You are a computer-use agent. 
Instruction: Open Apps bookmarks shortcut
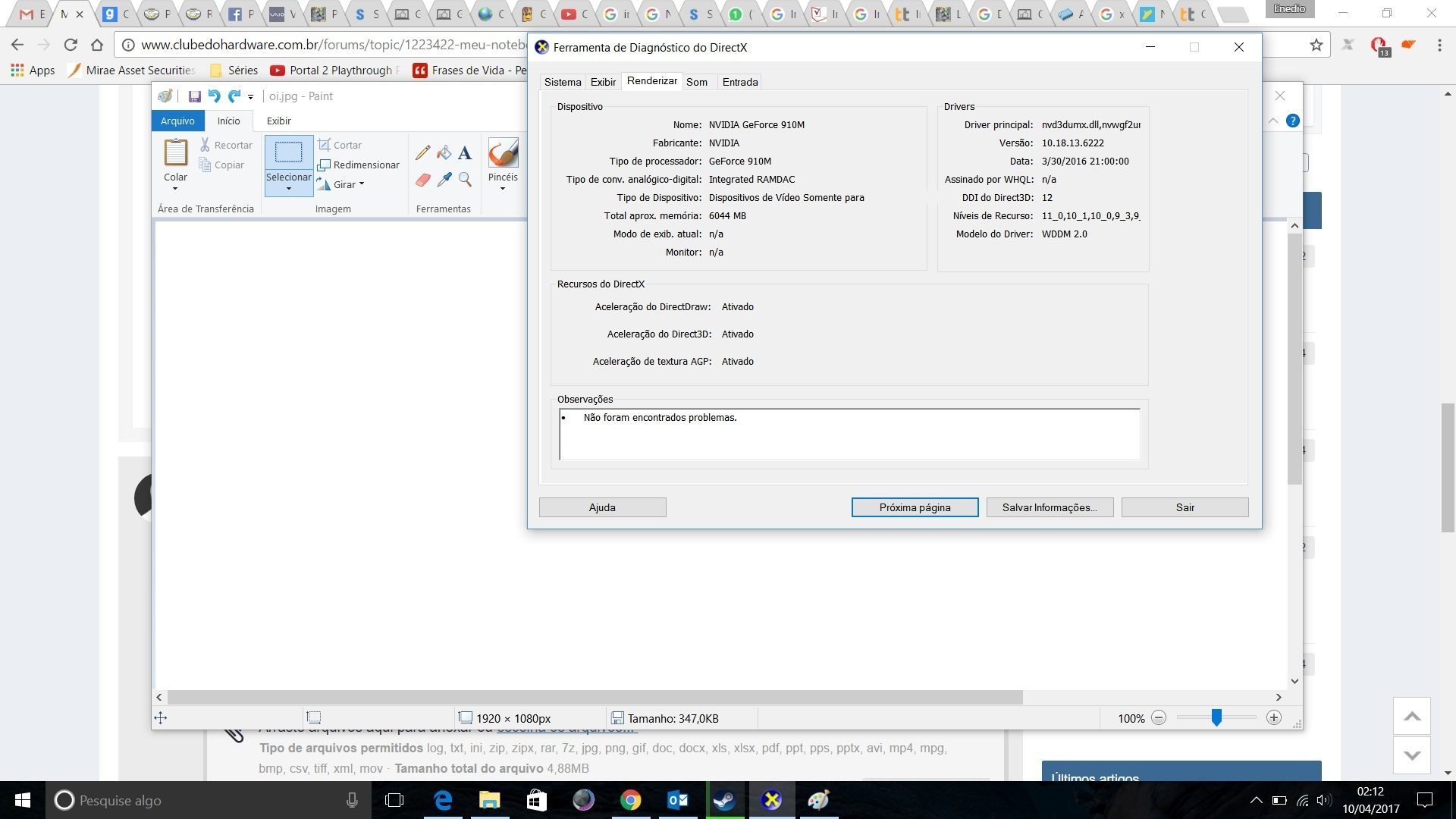pos(33,70)
